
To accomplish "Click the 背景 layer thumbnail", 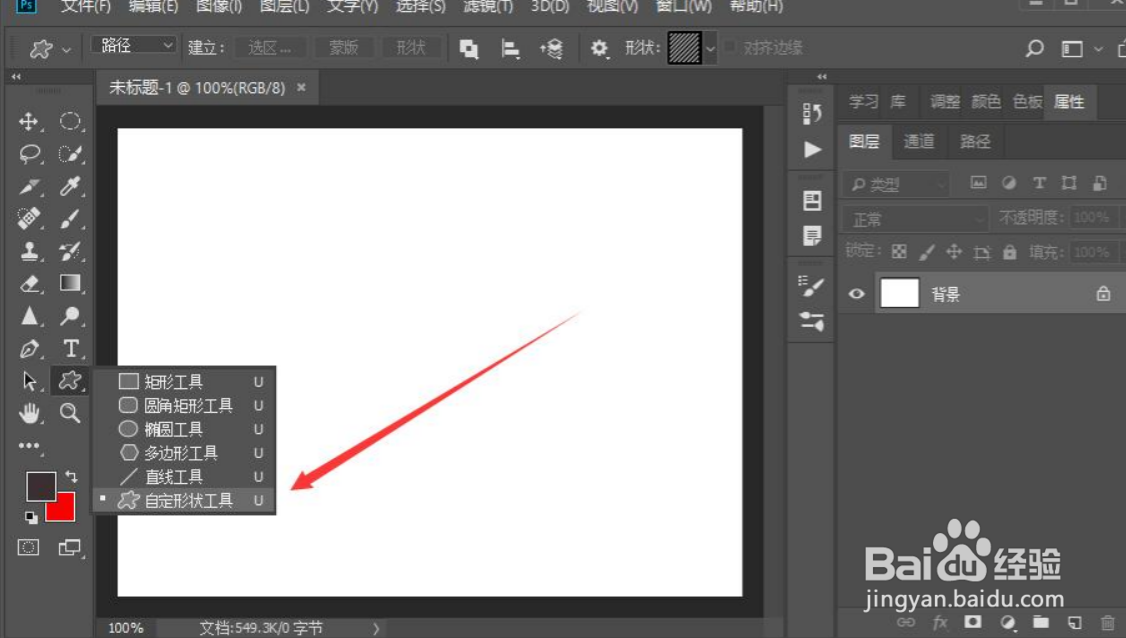I will click(899, 293).
